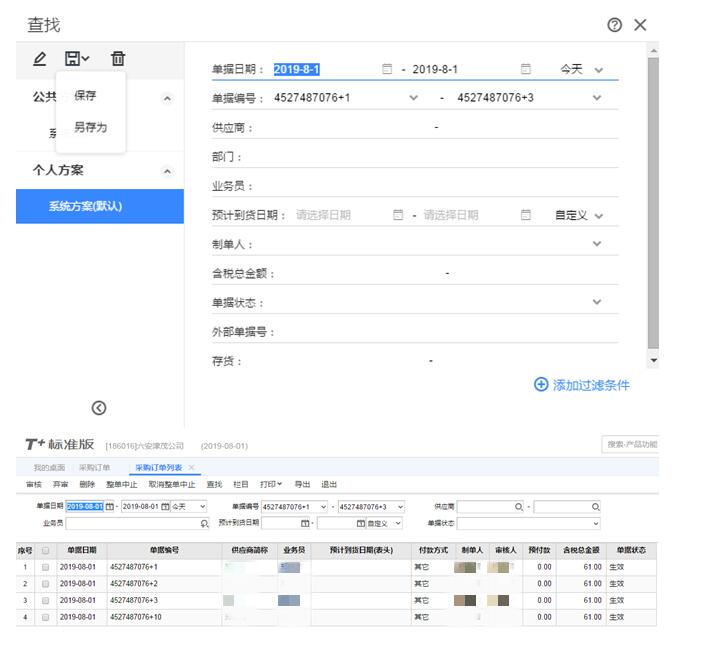
Task: Click 查找 toolbar button
Action: [x=214, y=484]
